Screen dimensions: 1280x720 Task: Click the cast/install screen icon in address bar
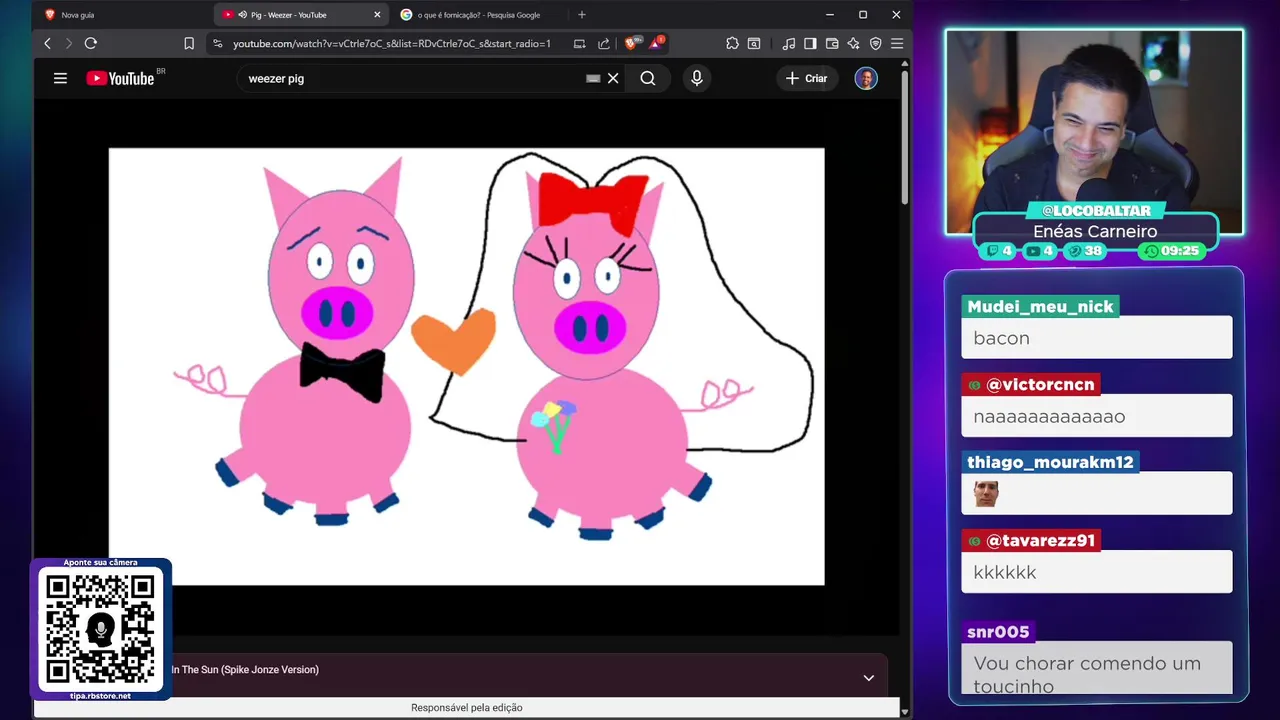(x=578, y=43)
